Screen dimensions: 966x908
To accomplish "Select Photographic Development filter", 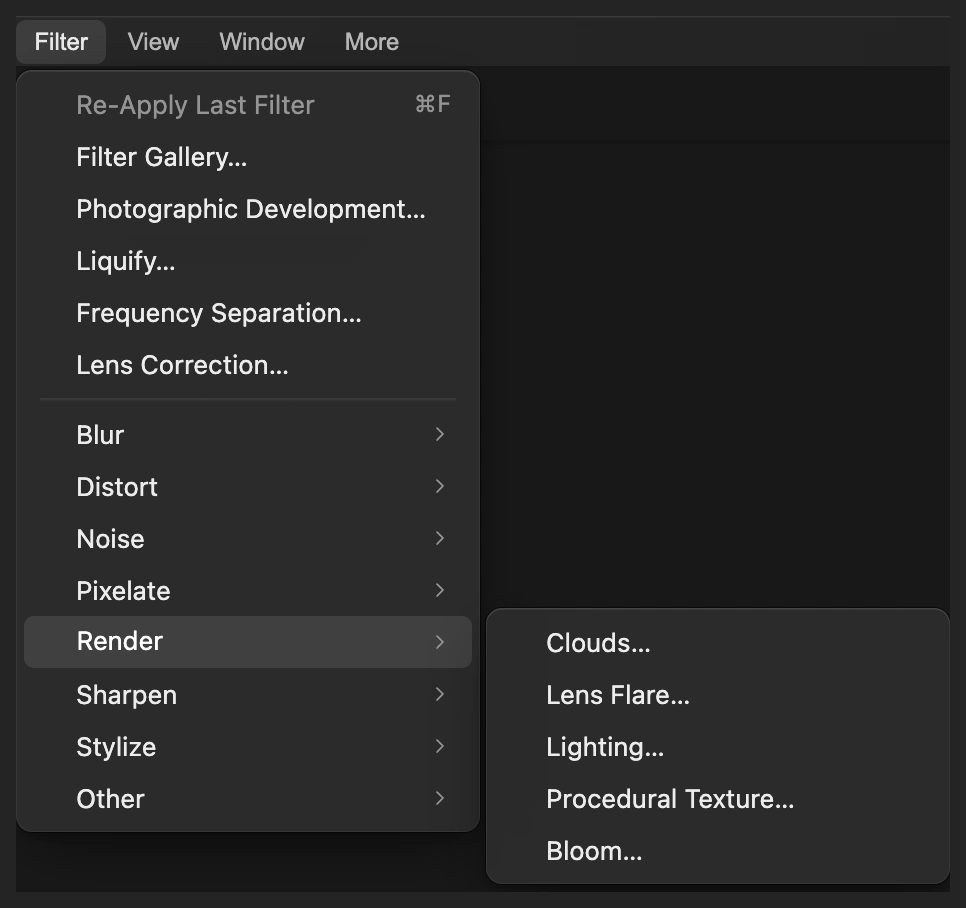I will pyautogui.click(x=248, y=209).
